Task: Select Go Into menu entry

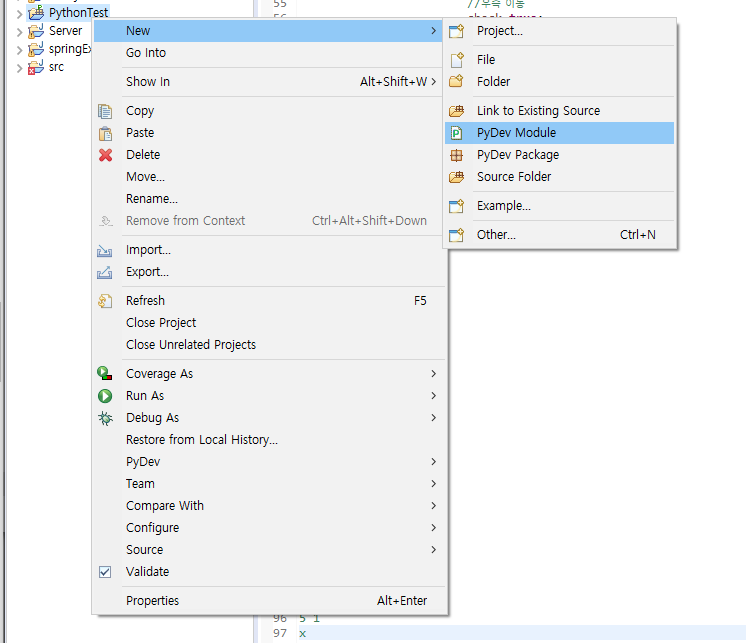Action: point(269,53)
